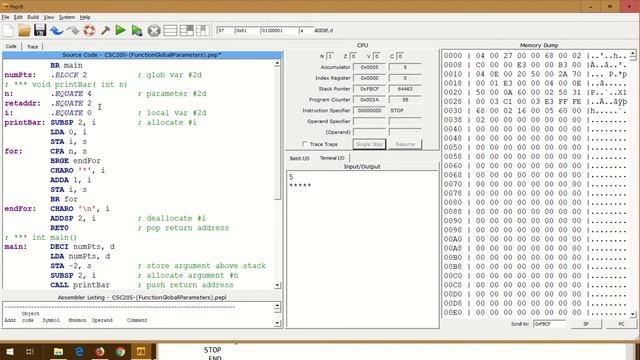Open the File menu
This screenshot has width=640, height=360.
(x=5, y=17)
